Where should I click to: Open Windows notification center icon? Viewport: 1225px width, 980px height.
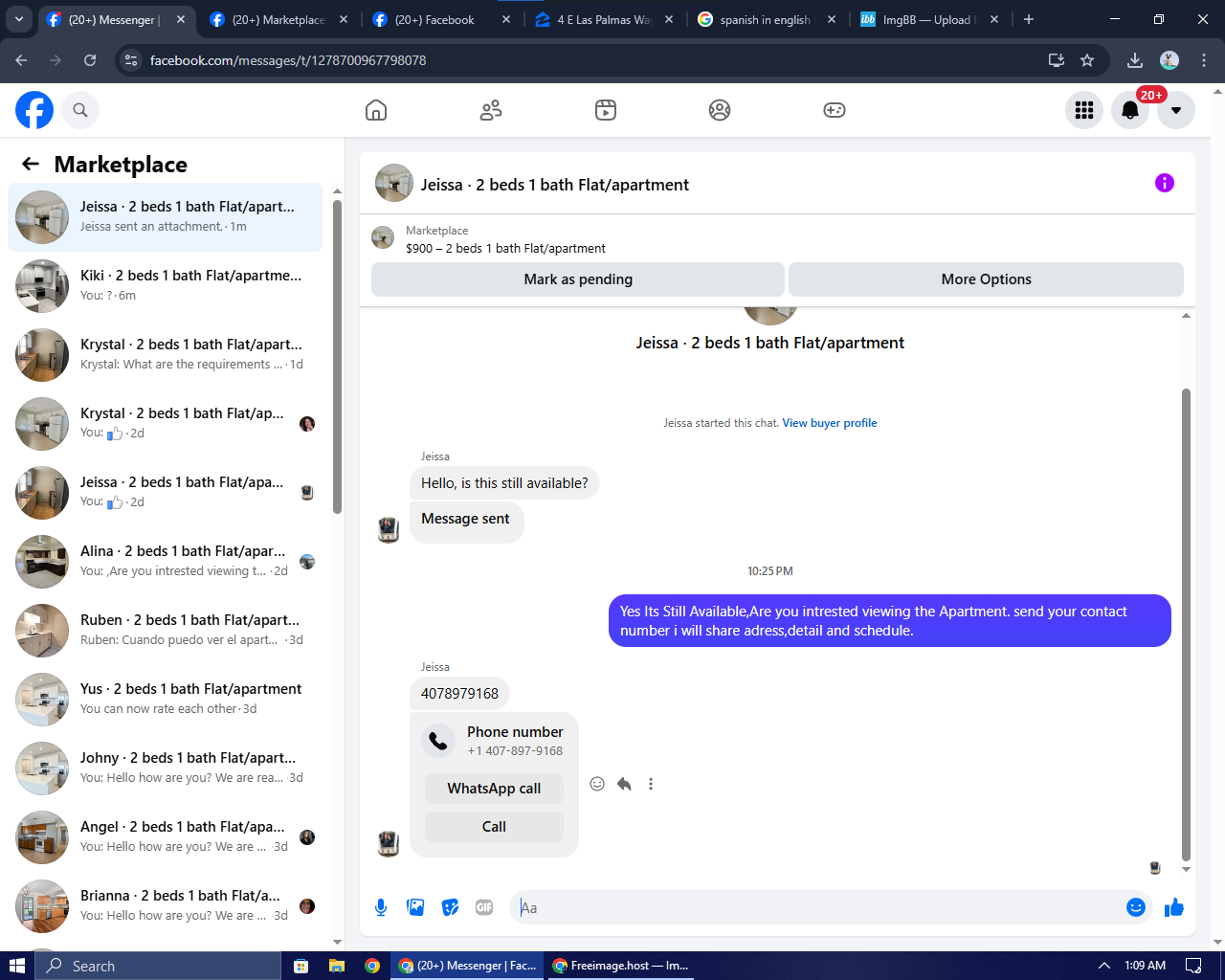point(1193,966)
